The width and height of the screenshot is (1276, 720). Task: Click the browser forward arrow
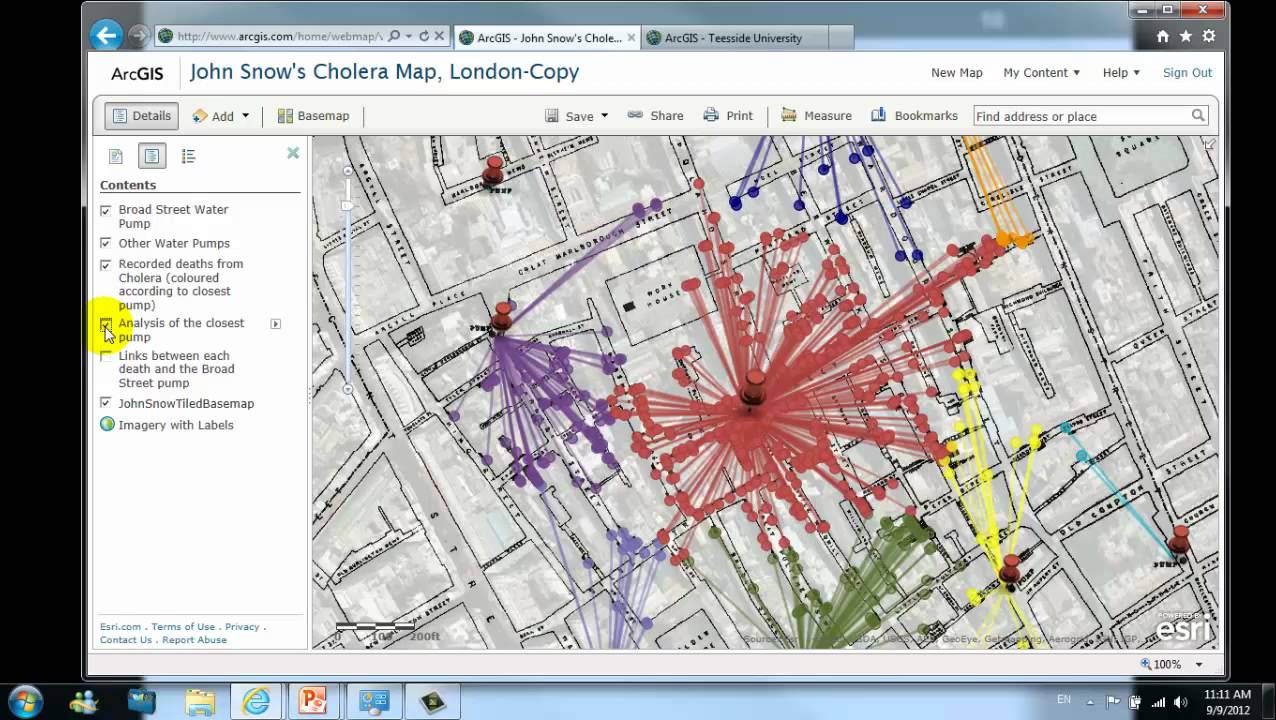coord(138,37)
